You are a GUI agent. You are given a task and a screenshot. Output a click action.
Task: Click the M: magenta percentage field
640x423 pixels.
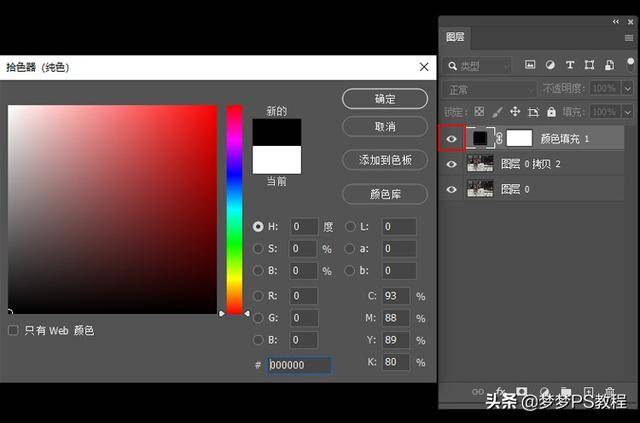[396, 318]
